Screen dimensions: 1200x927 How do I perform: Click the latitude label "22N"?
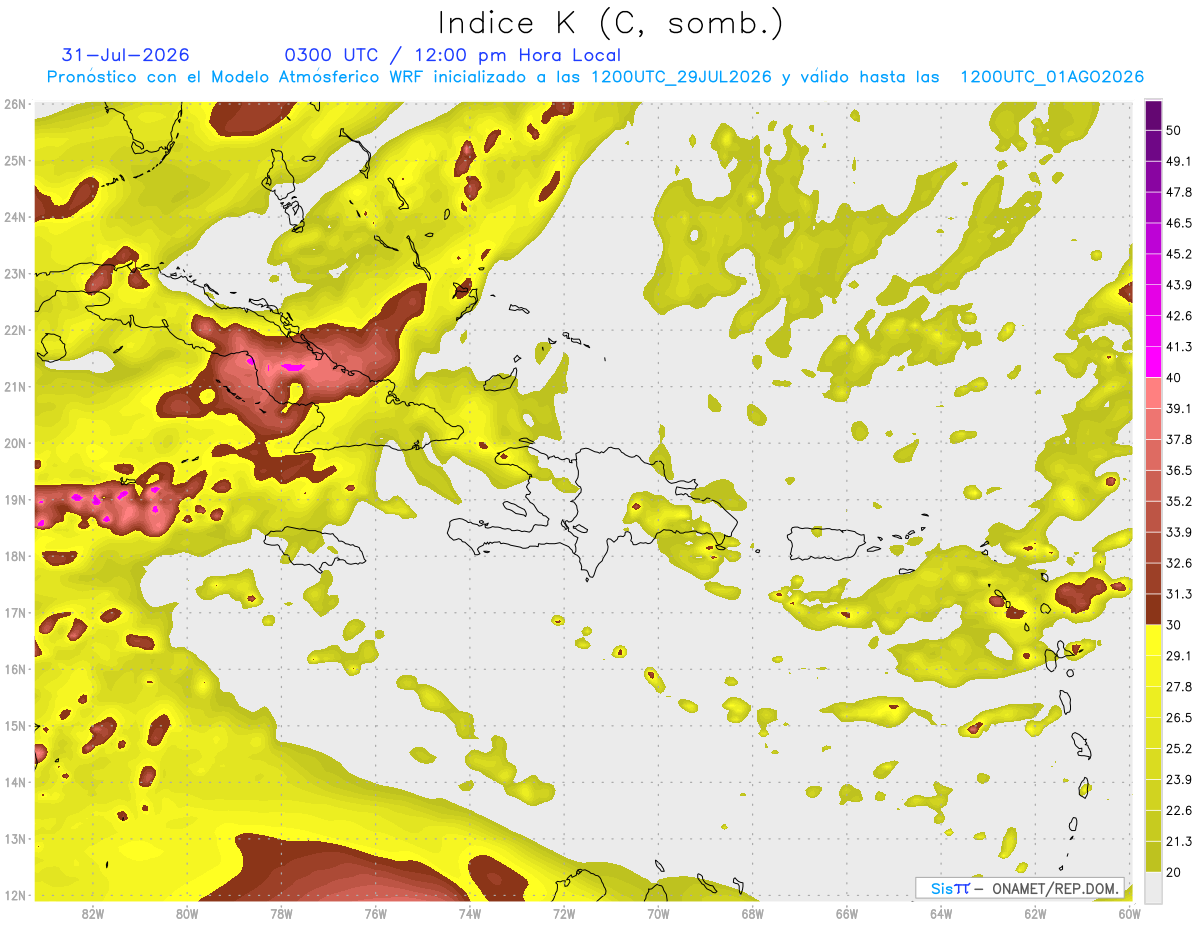[15, 330]
